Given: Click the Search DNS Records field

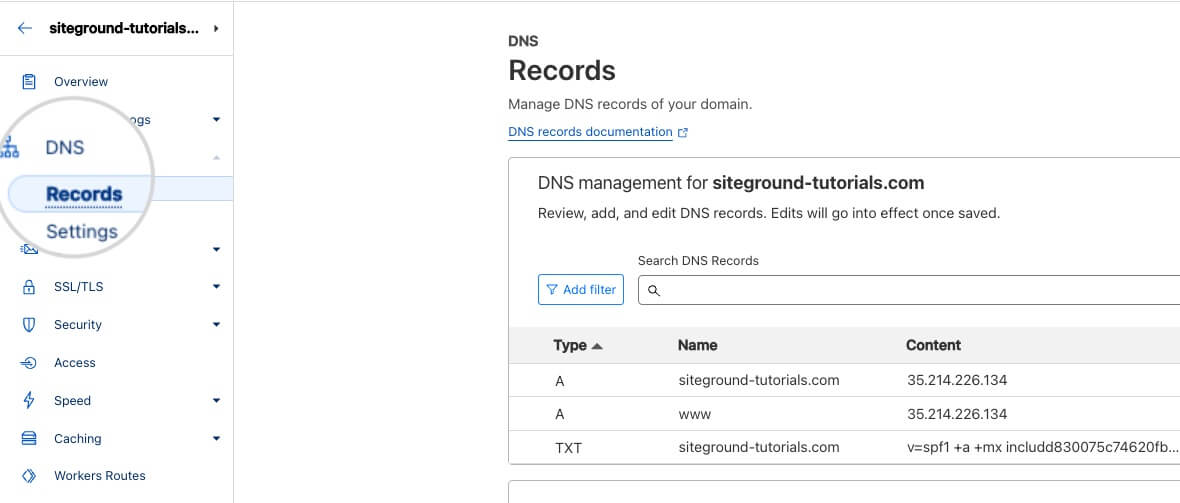Looking at the screenshot, I should coord(908,290).
